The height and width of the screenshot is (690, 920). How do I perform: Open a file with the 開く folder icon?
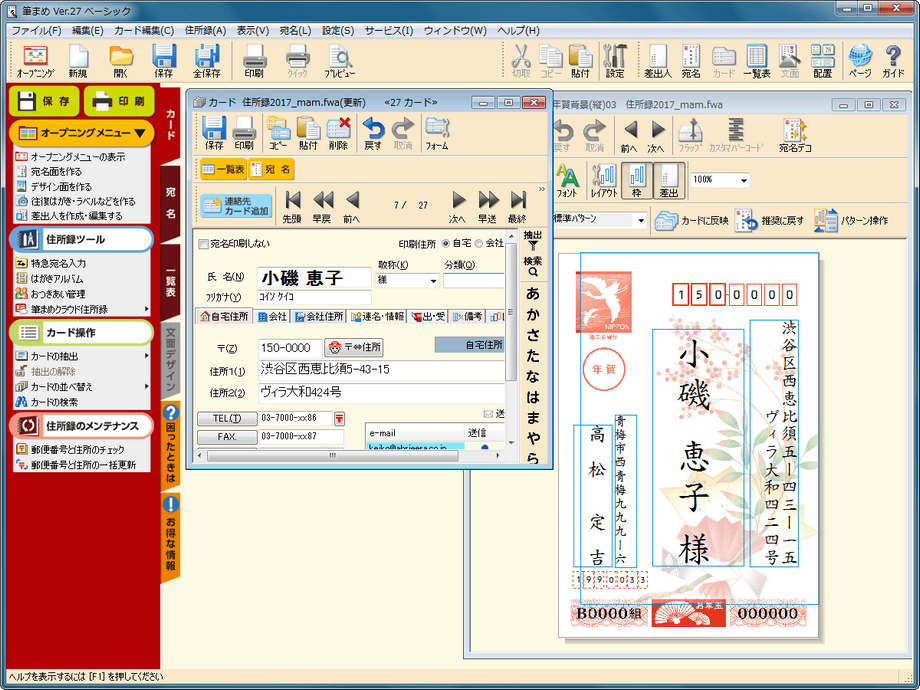tap(121, 62)
